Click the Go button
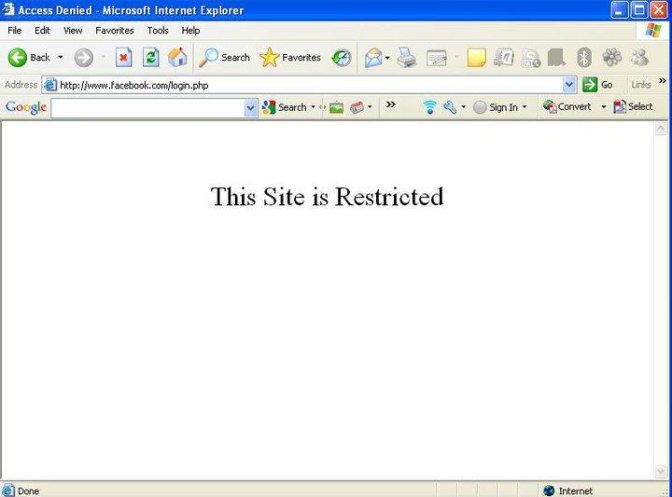Image resolution: width=672 pixels, height=497 pixels. 598,85
